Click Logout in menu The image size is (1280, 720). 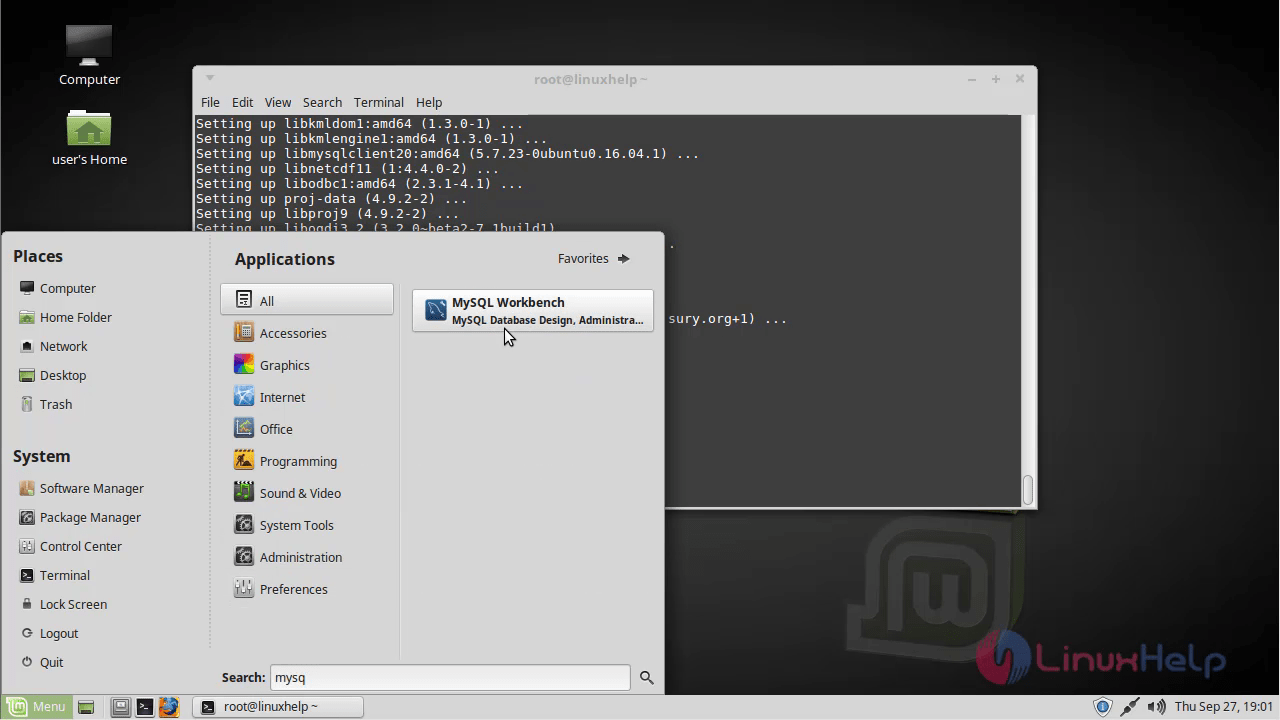48,633
